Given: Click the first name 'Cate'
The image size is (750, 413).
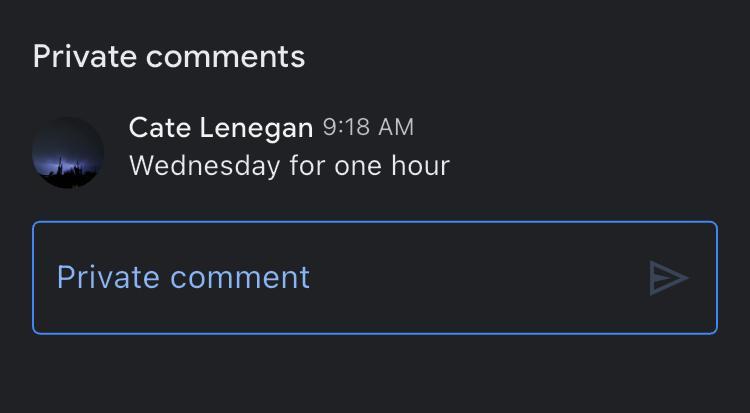Looking at the screenshot, I should 160,128.
